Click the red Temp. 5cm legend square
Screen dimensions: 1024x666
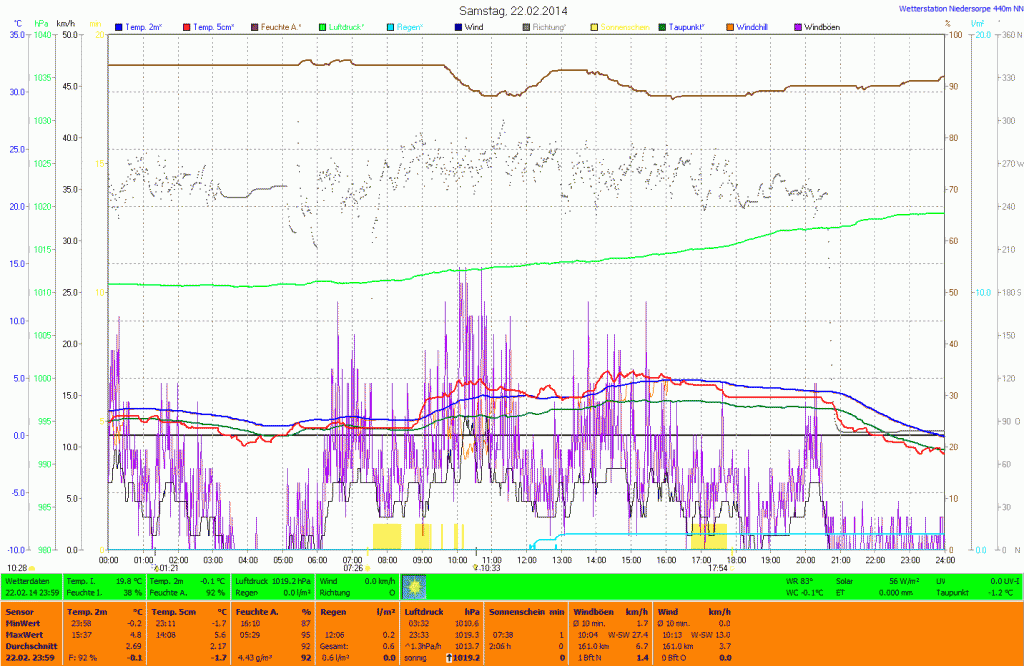click(188, 27)
